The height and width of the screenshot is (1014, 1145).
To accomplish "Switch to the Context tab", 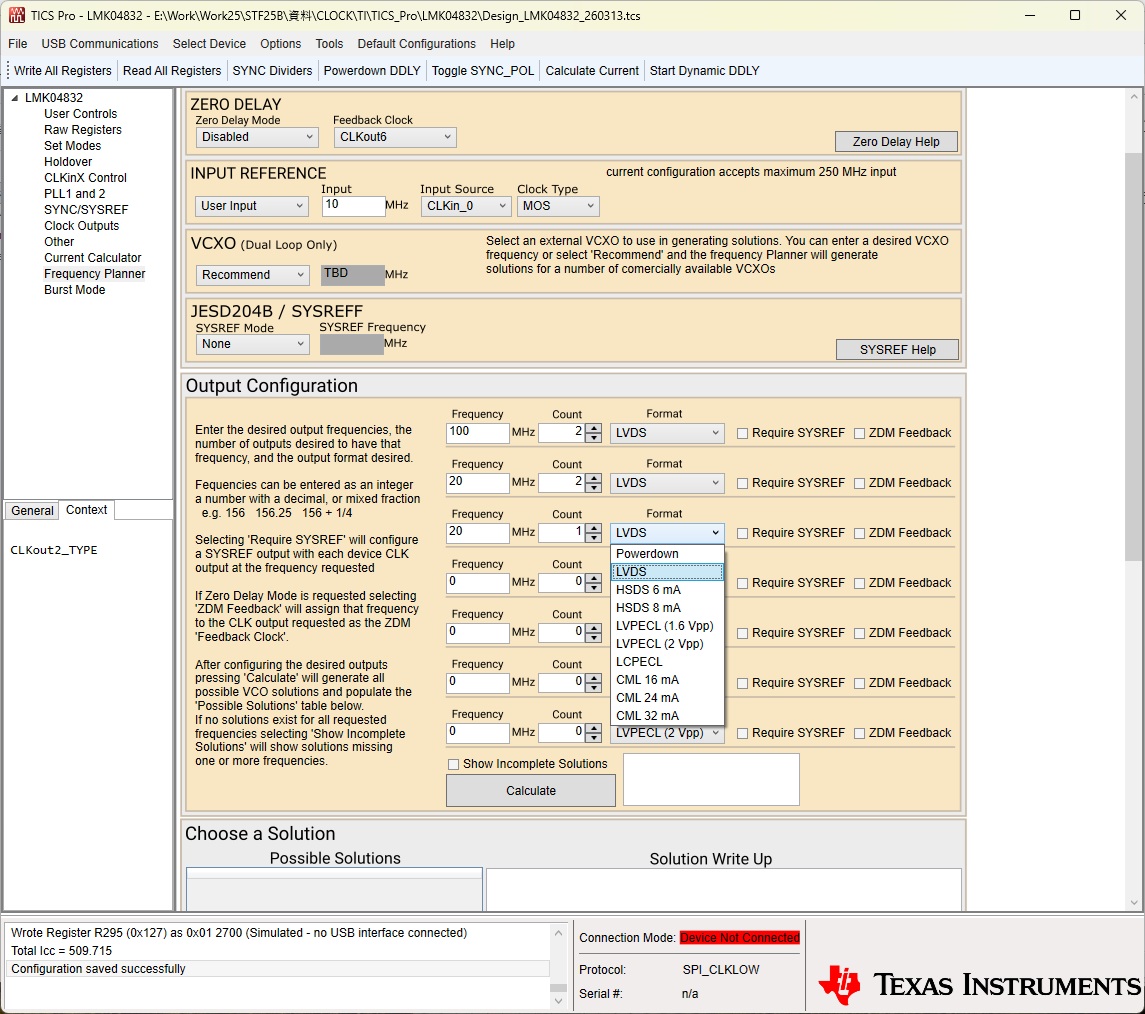I will point(86,510).
